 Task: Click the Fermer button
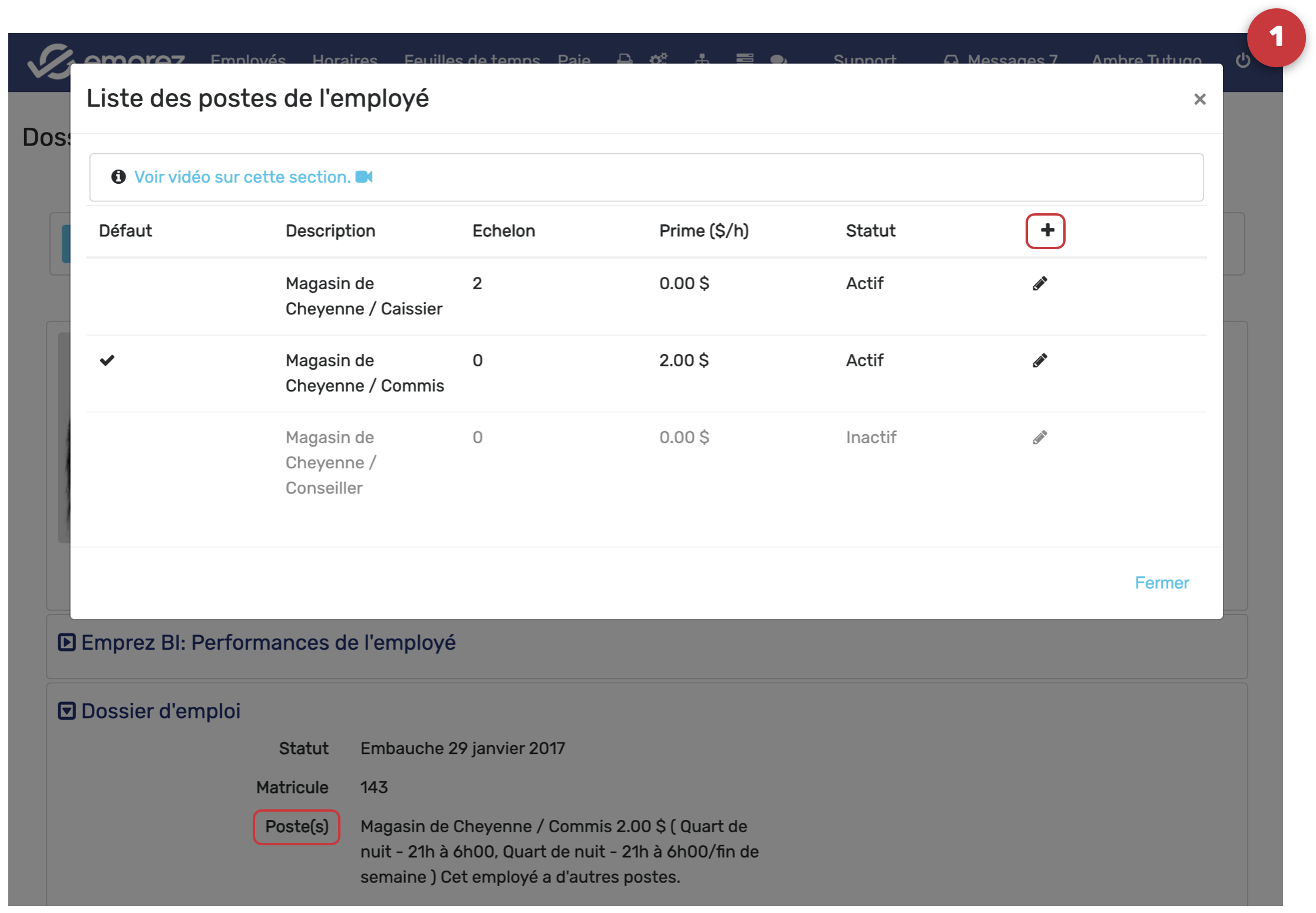1161,583
